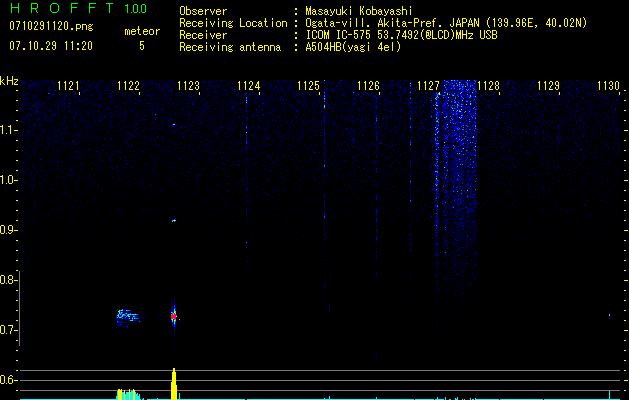Select Ogata-vill. Akita-Pref. JAPAN location text

tap(446, 23)
